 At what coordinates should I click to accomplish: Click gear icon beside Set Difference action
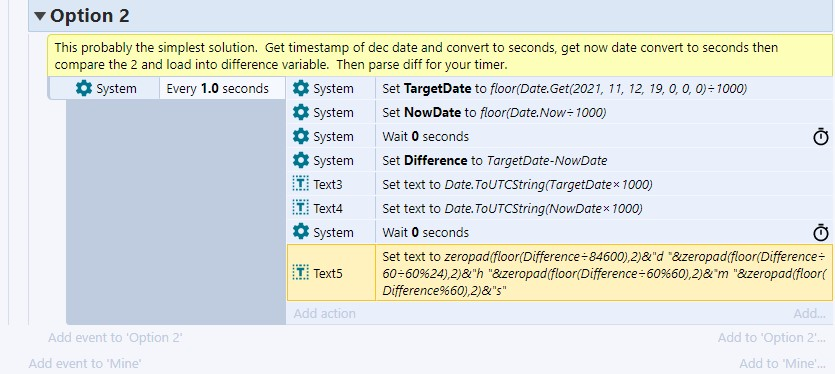point(301,160)
